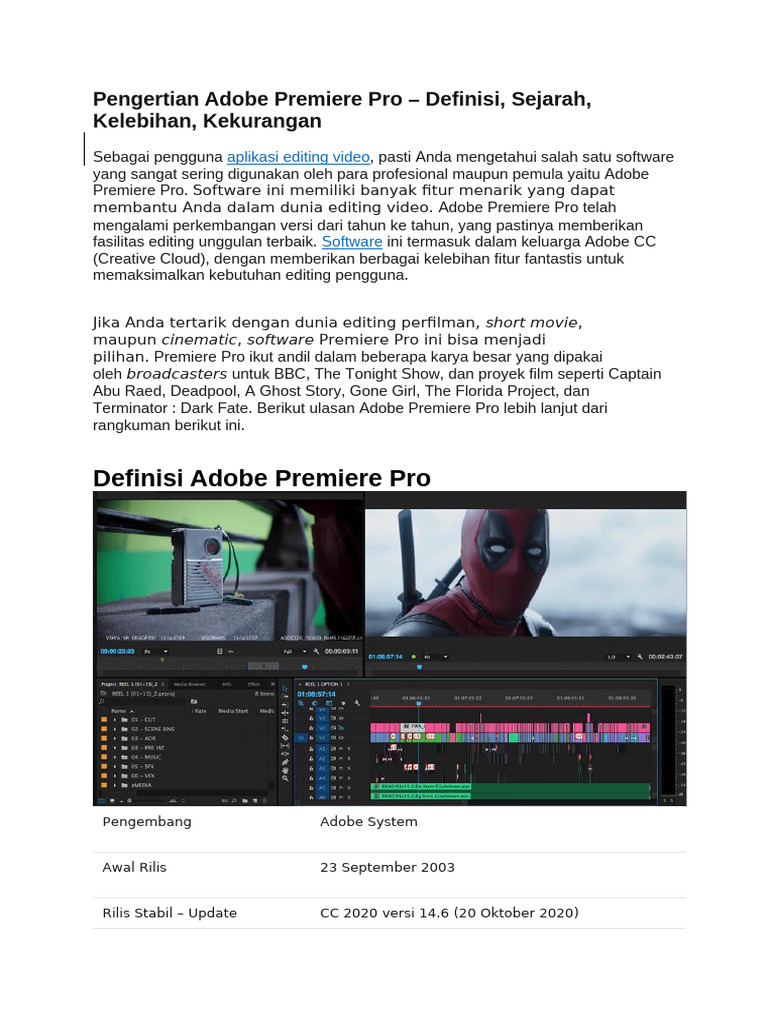Choose the Rolling Edit tool

point(285,721)
